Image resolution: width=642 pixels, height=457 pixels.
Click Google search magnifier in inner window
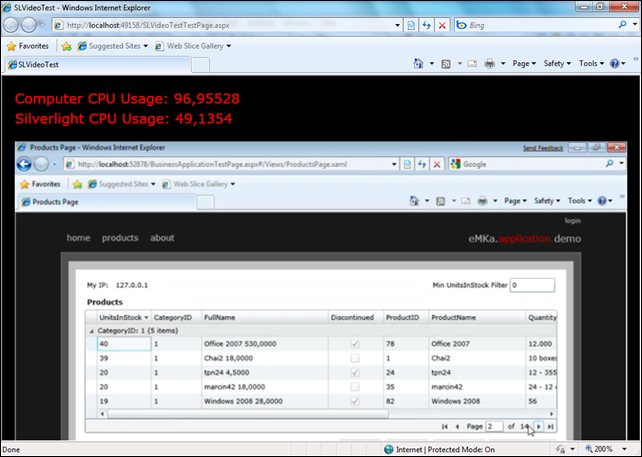609,164
